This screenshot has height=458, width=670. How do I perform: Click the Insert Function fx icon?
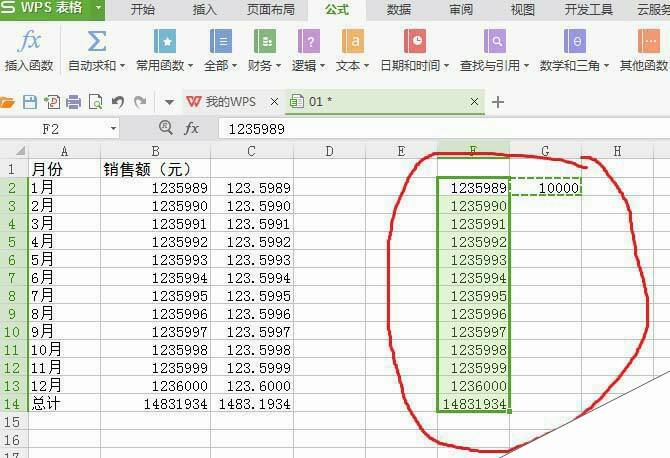point(29,41)
